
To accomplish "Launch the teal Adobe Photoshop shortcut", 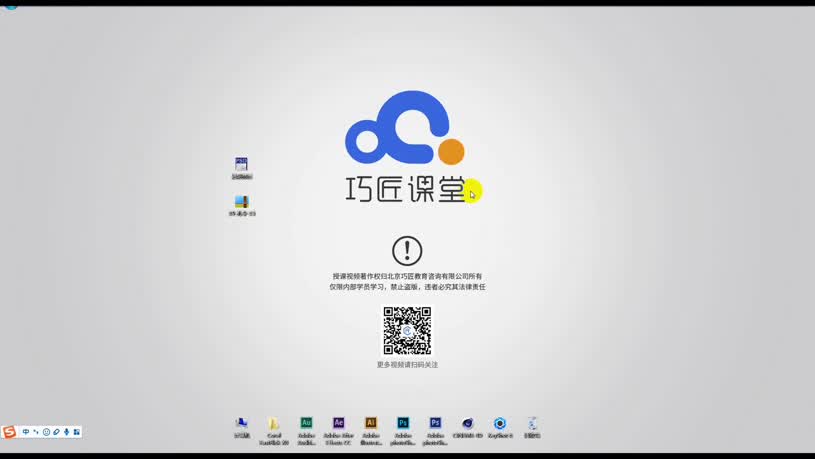I will tap(403, 430).
